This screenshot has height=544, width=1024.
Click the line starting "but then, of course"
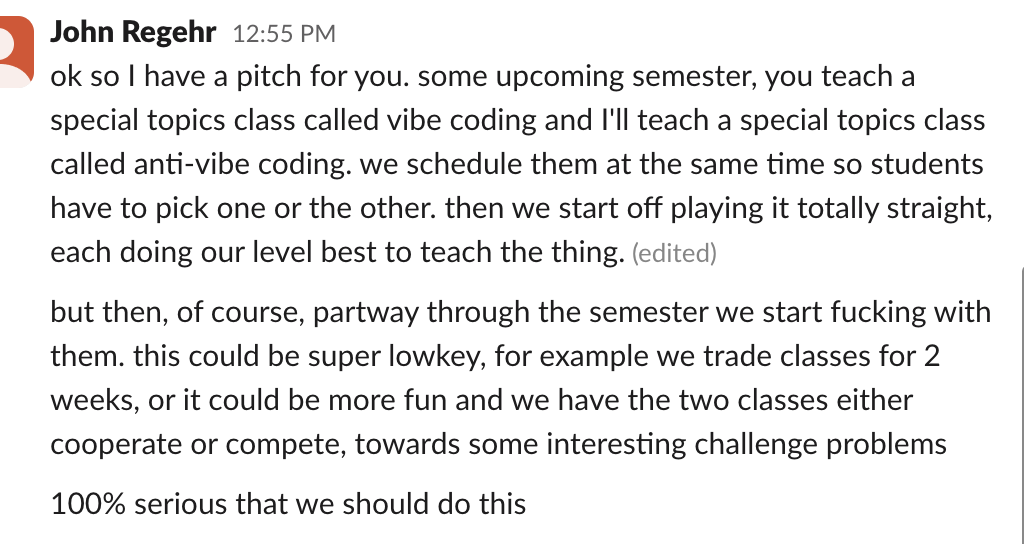(520, 312)
